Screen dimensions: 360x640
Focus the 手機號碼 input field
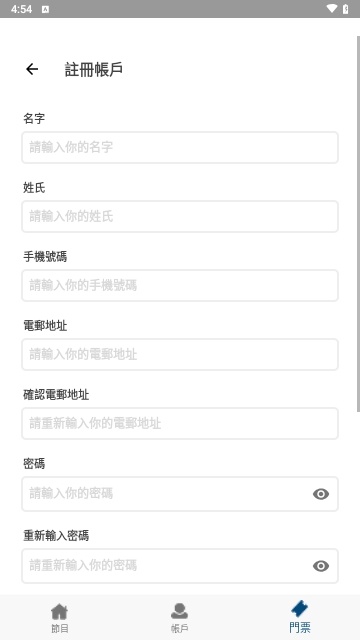180,285
